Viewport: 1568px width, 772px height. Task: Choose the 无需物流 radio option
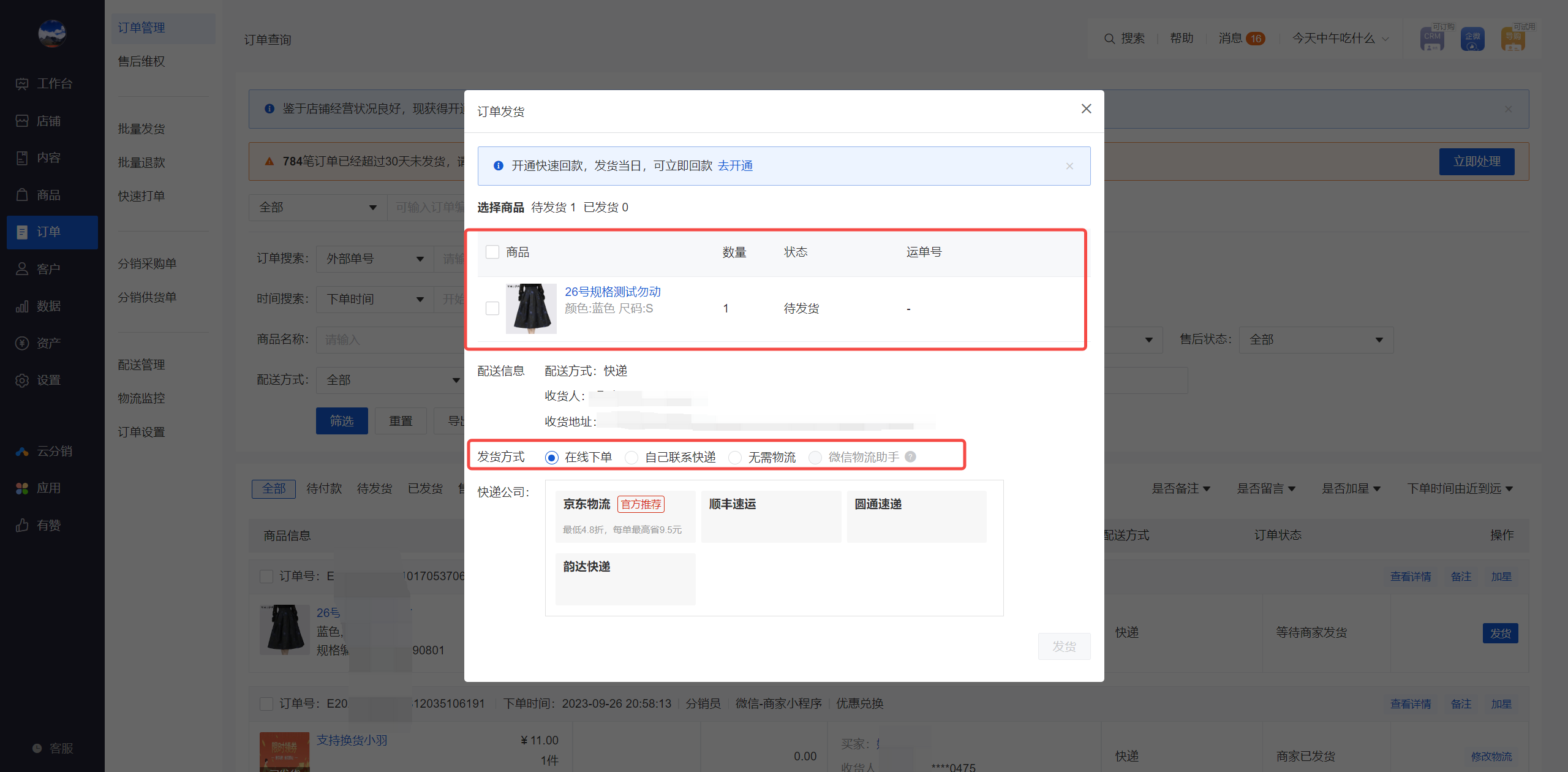coord(735,458)
